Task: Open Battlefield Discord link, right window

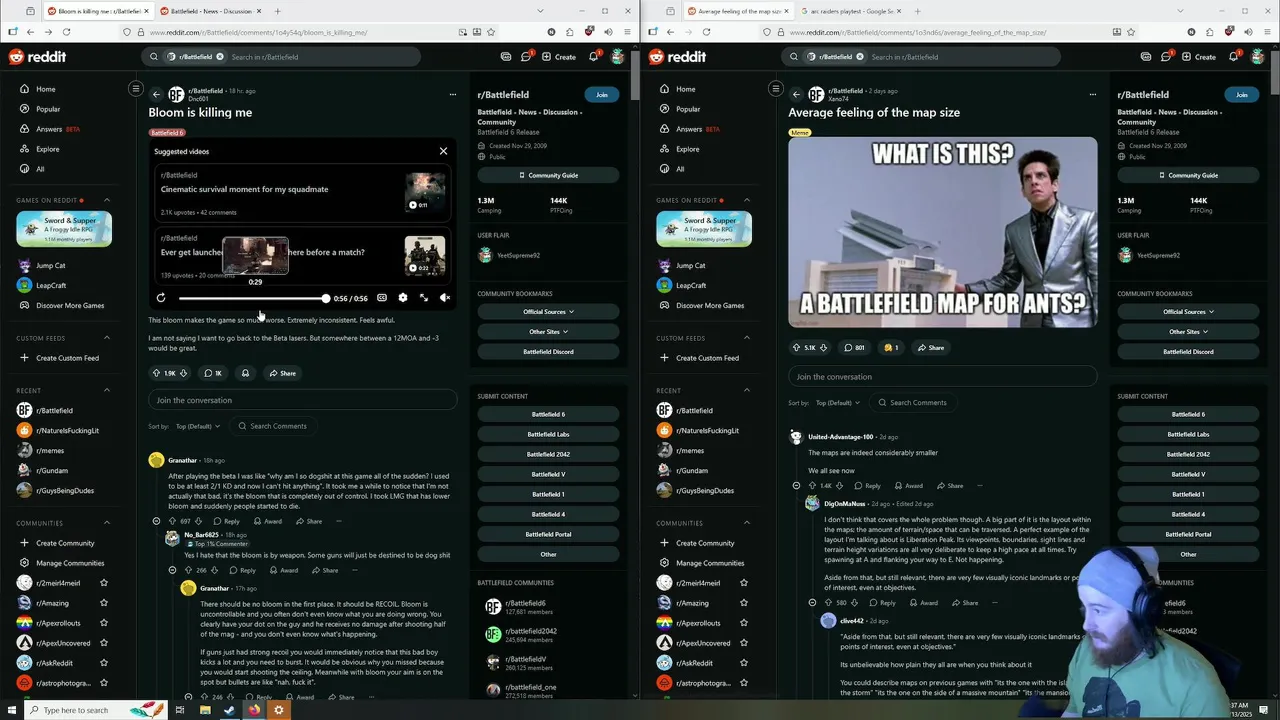Action: point(1188,352)
